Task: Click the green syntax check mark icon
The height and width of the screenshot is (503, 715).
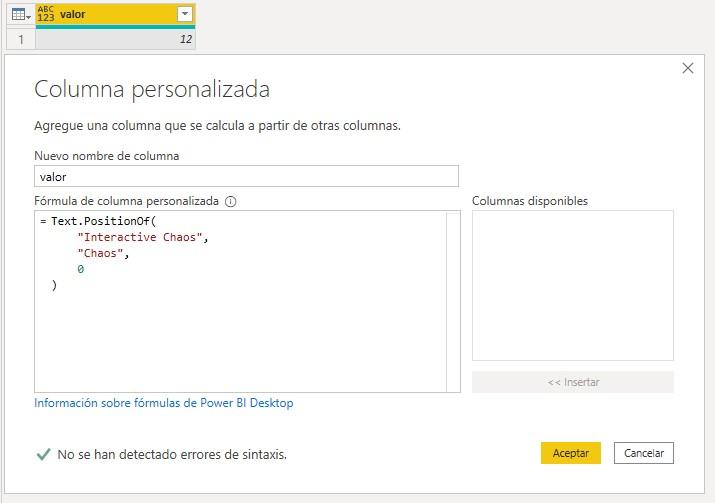Action: coord(43,454)
